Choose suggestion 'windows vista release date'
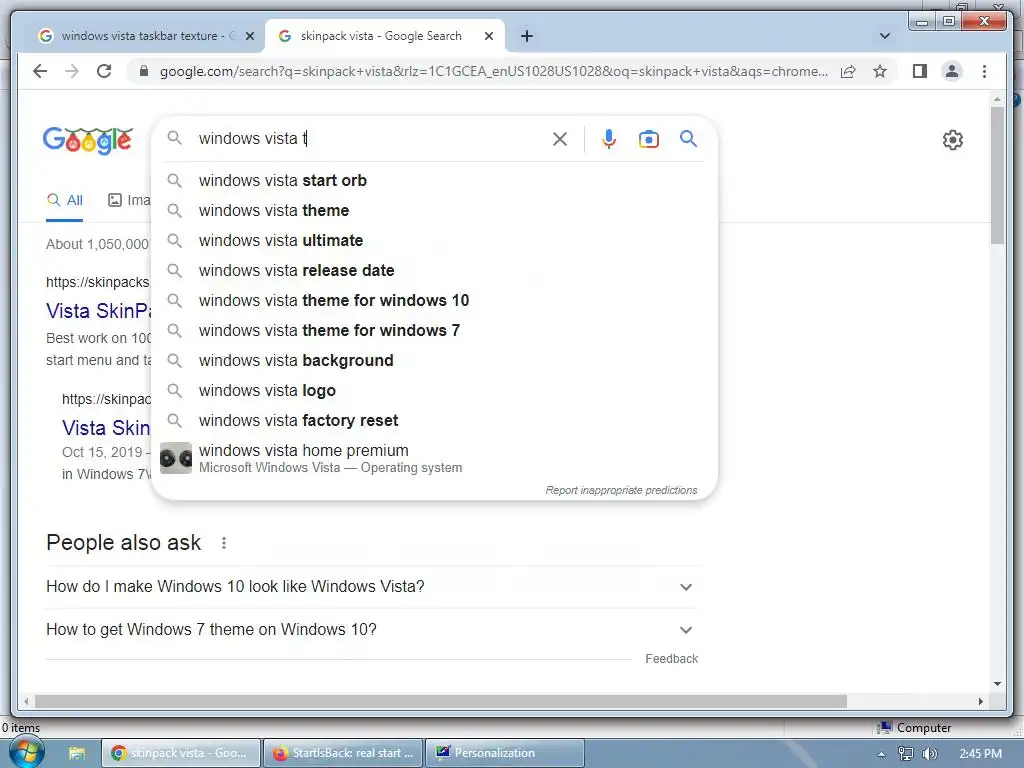 click(434, 270)
